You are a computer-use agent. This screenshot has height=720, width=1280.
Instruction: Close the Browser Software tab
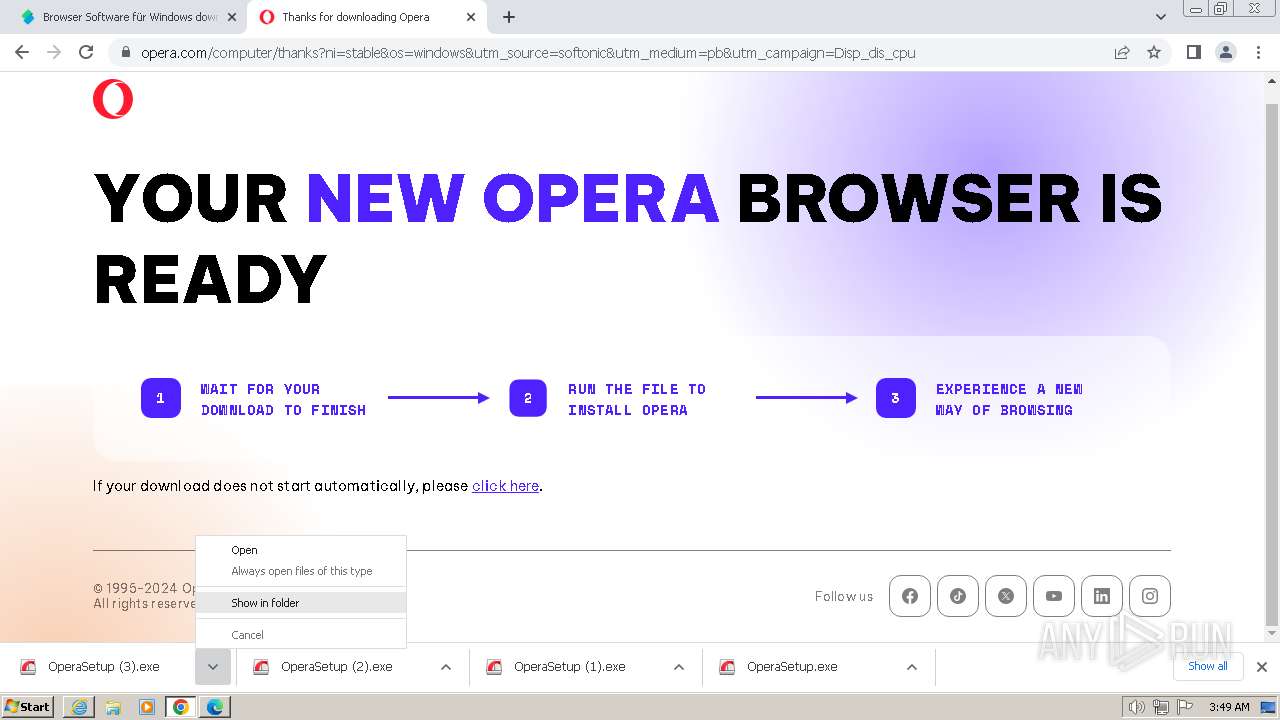click(232, 17)
